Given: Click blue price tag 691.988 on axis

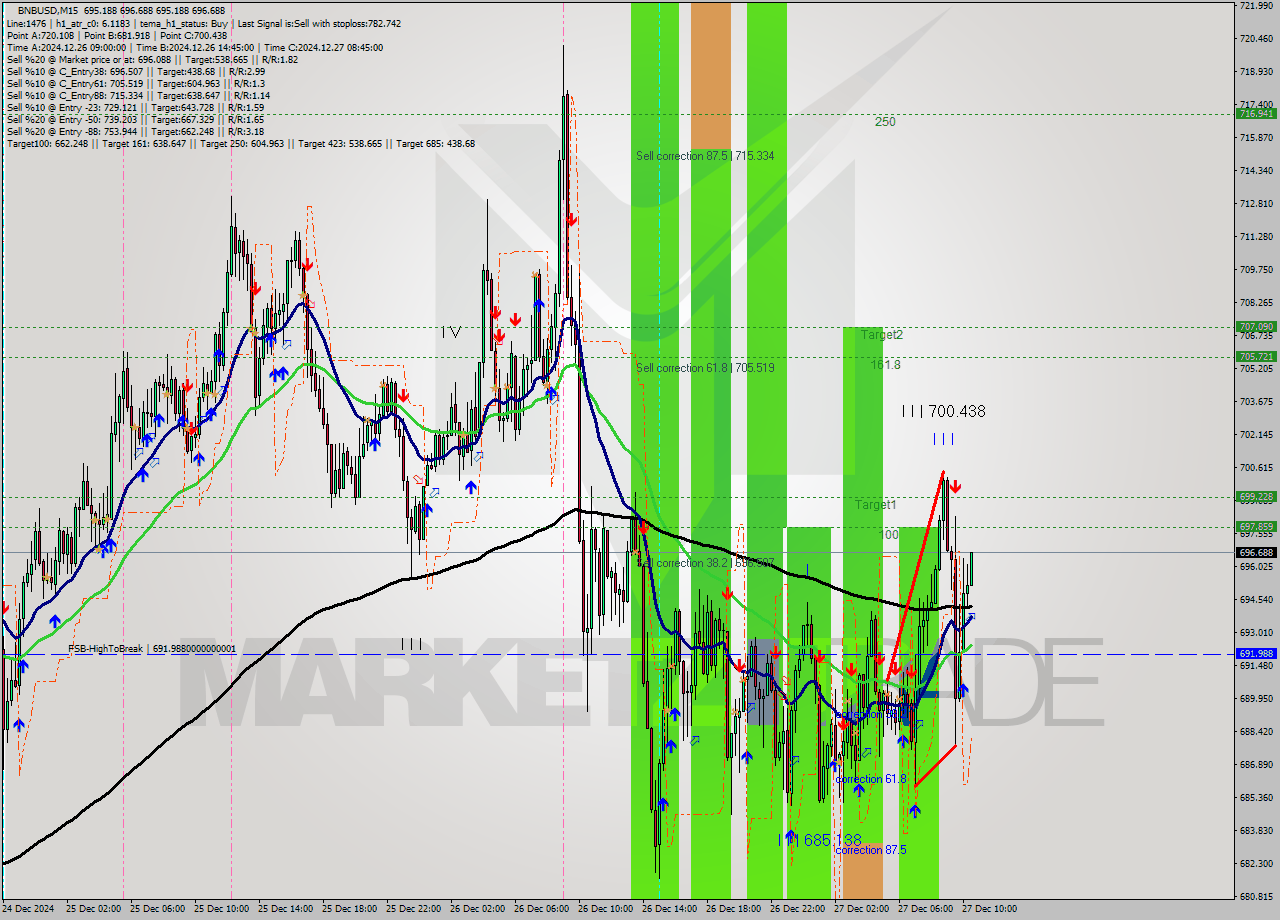Looking at the screenshot, I should (1256, 653).
